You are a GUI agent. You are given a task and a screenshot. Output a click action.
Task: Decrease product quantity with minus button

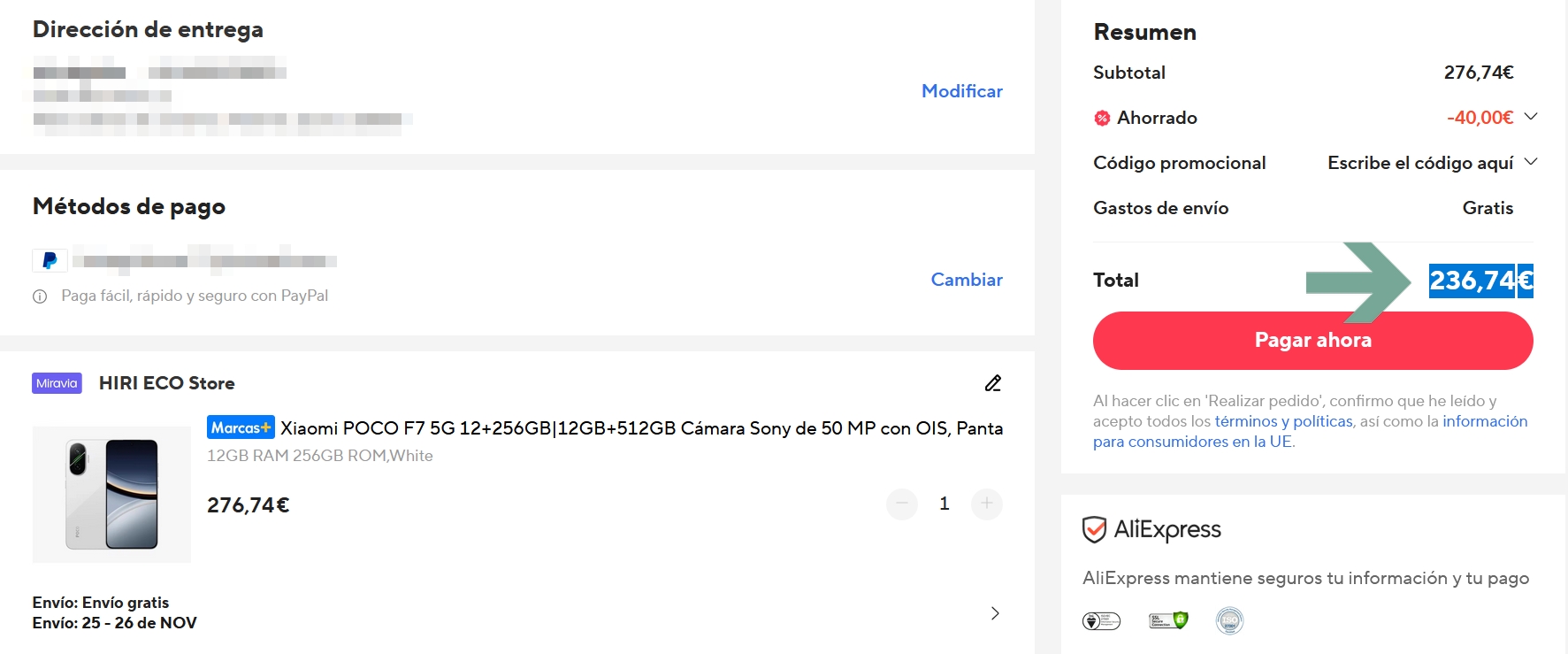901,504
